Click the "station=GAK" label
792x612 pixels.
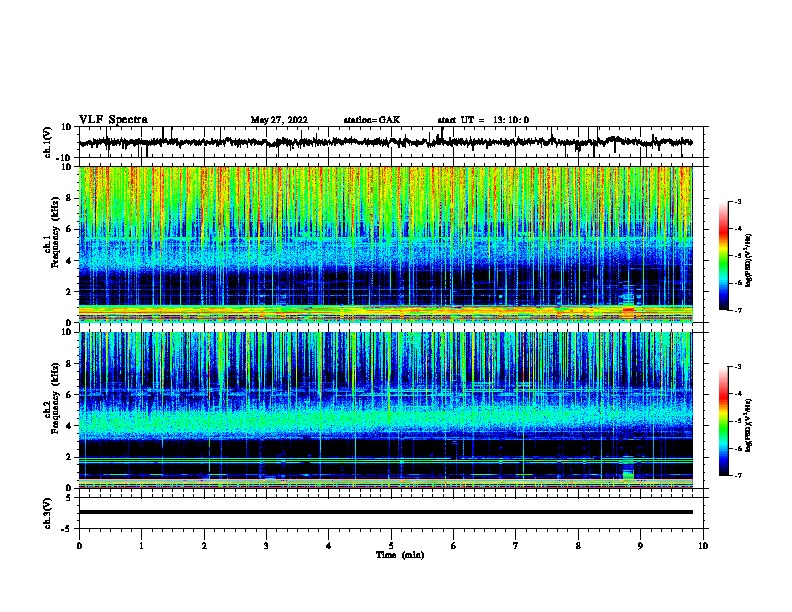pos(372,120)
